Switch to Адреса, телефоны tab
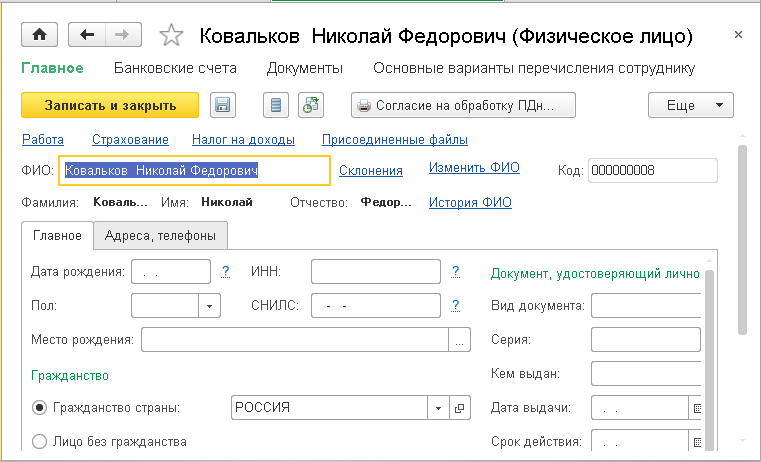Screen dimensions: 761x462 click(x=160, y=235)
